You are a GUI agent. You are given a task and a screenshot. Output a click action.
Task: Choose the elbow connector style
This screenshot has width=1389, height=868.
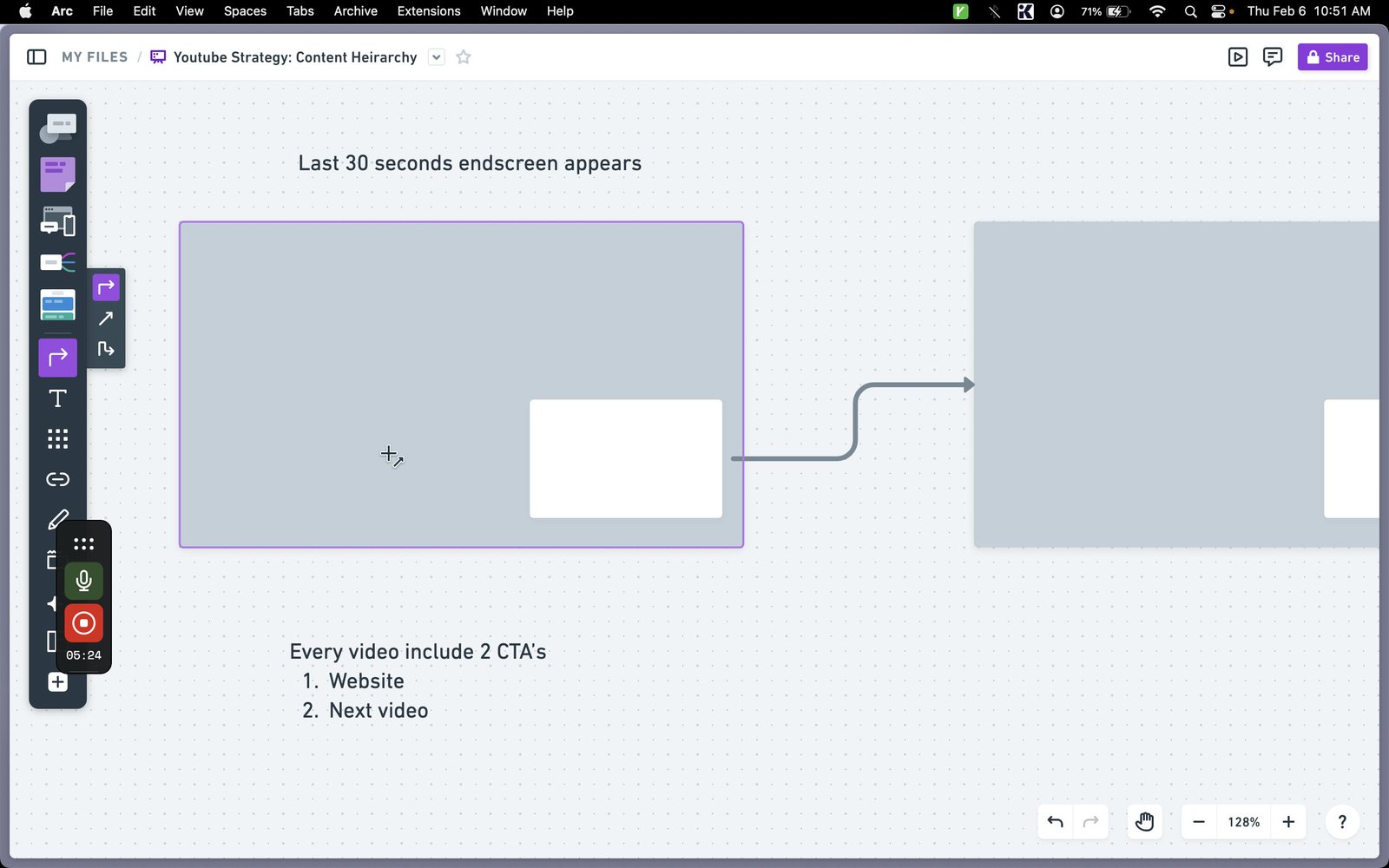tap(106, 349)
